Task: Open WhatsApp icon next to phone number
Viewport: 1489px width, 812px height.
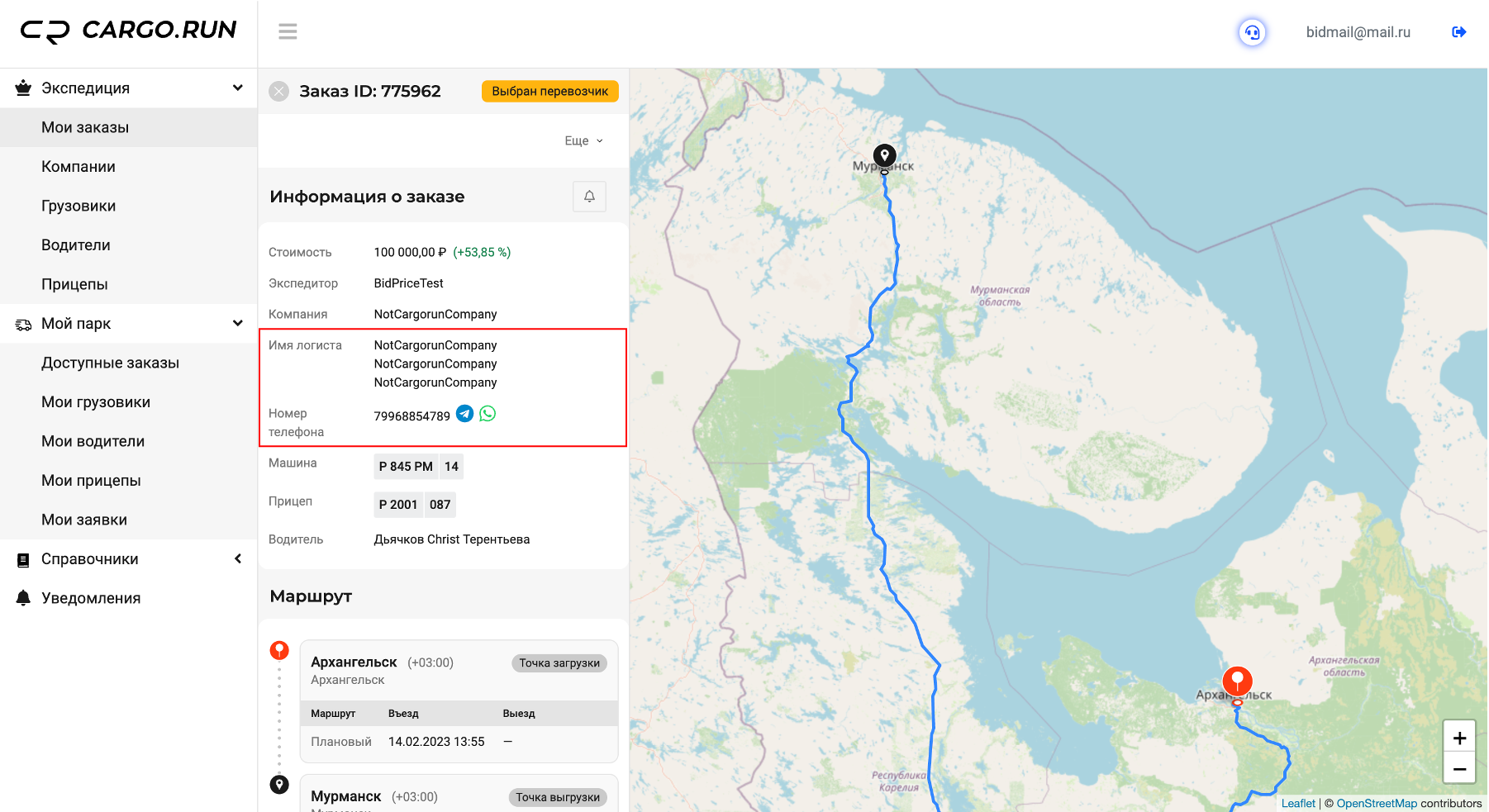Action: point(488,414)
